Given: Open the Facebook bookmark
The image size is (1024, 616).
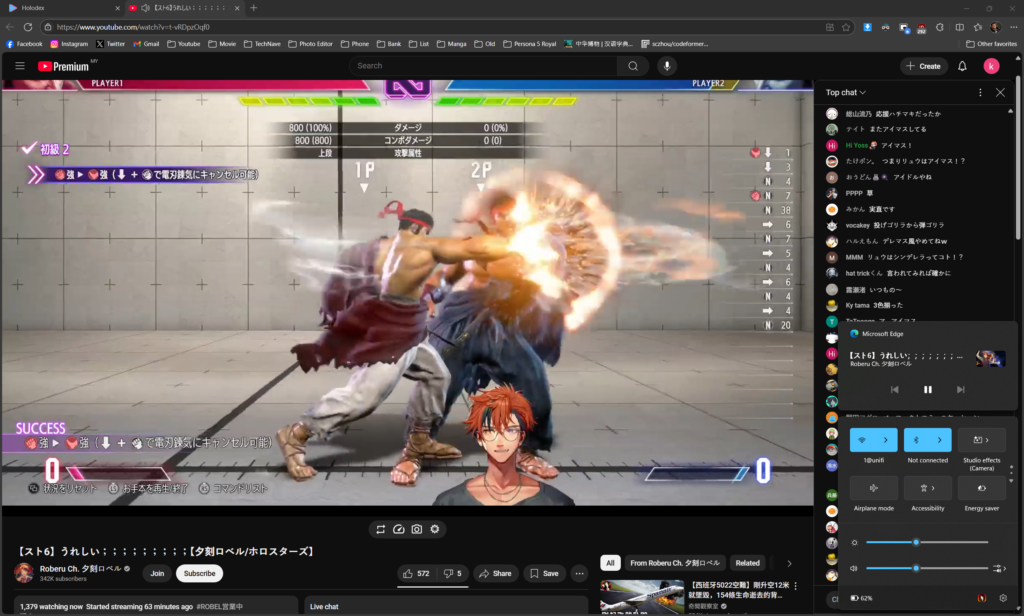Looking at the screenshot, I should tap(24, 44).
